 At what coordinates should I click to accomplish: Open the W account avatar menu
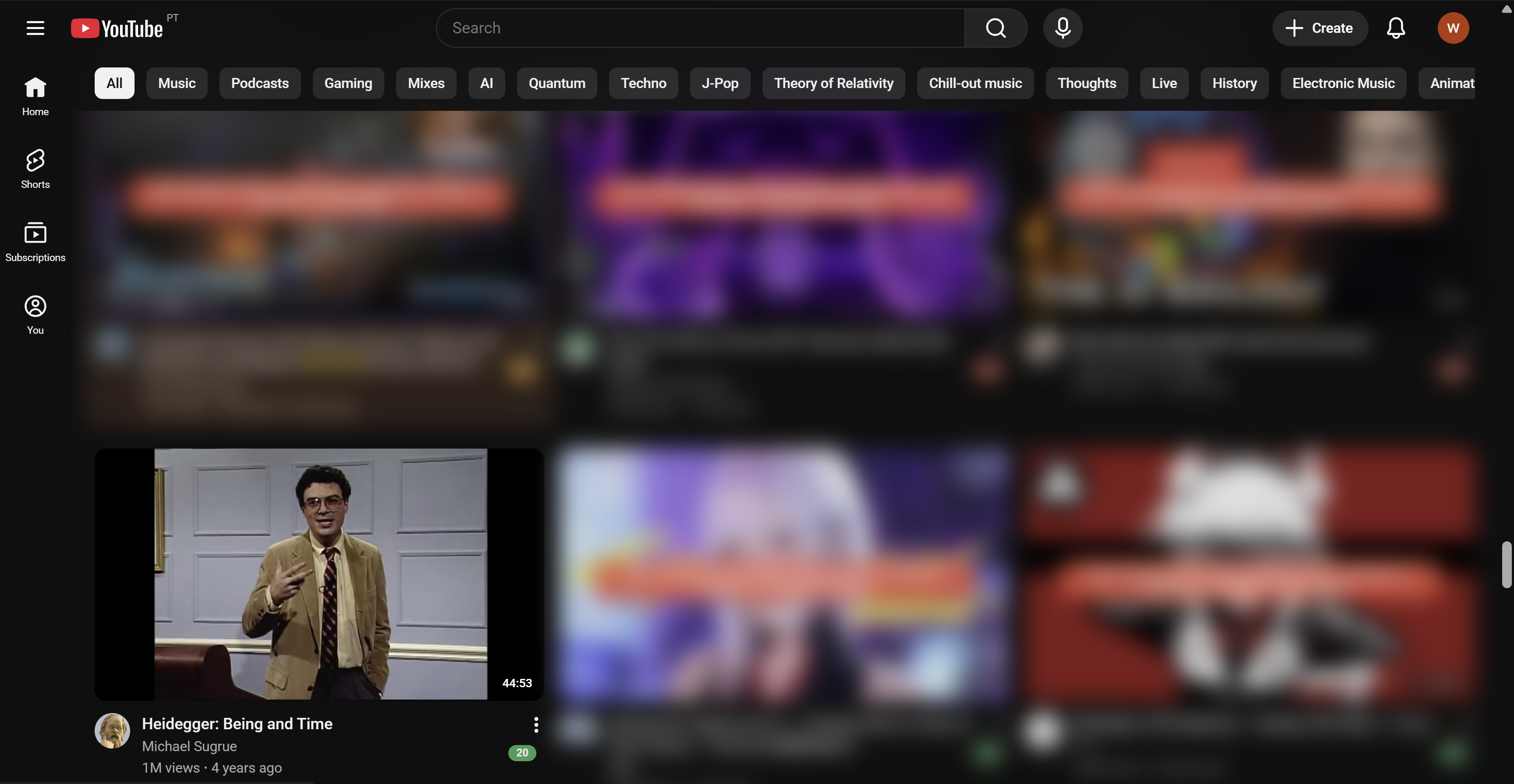click(1452, 28)
